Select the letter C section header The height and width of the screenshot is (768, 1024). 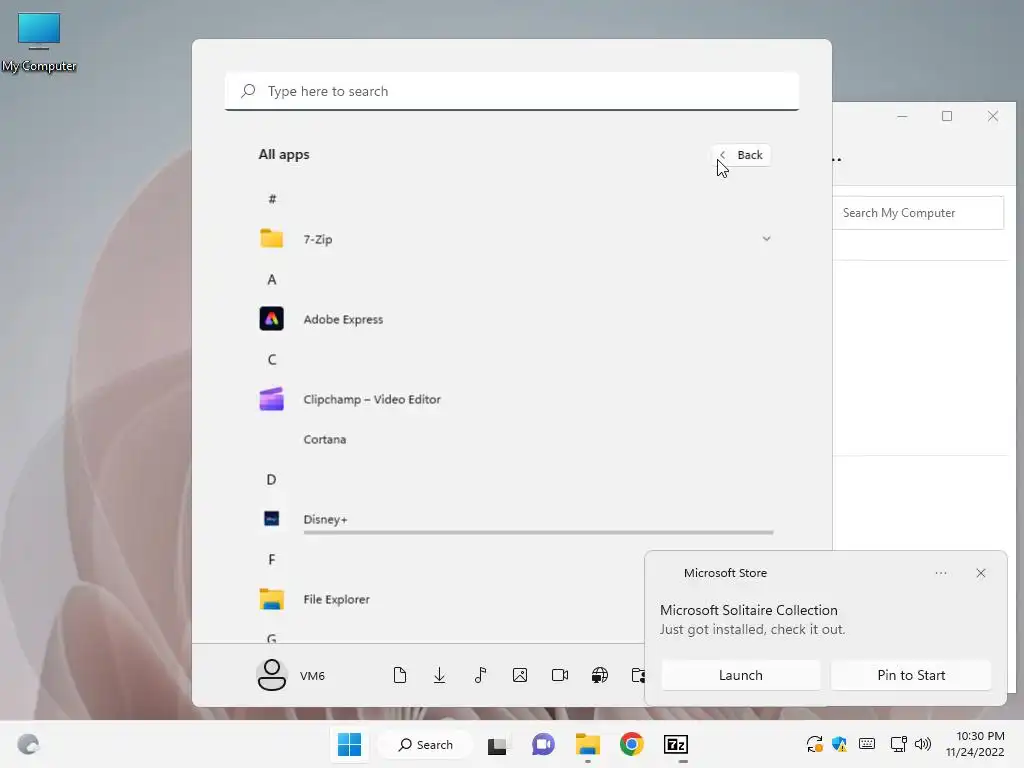coord(272,359)
